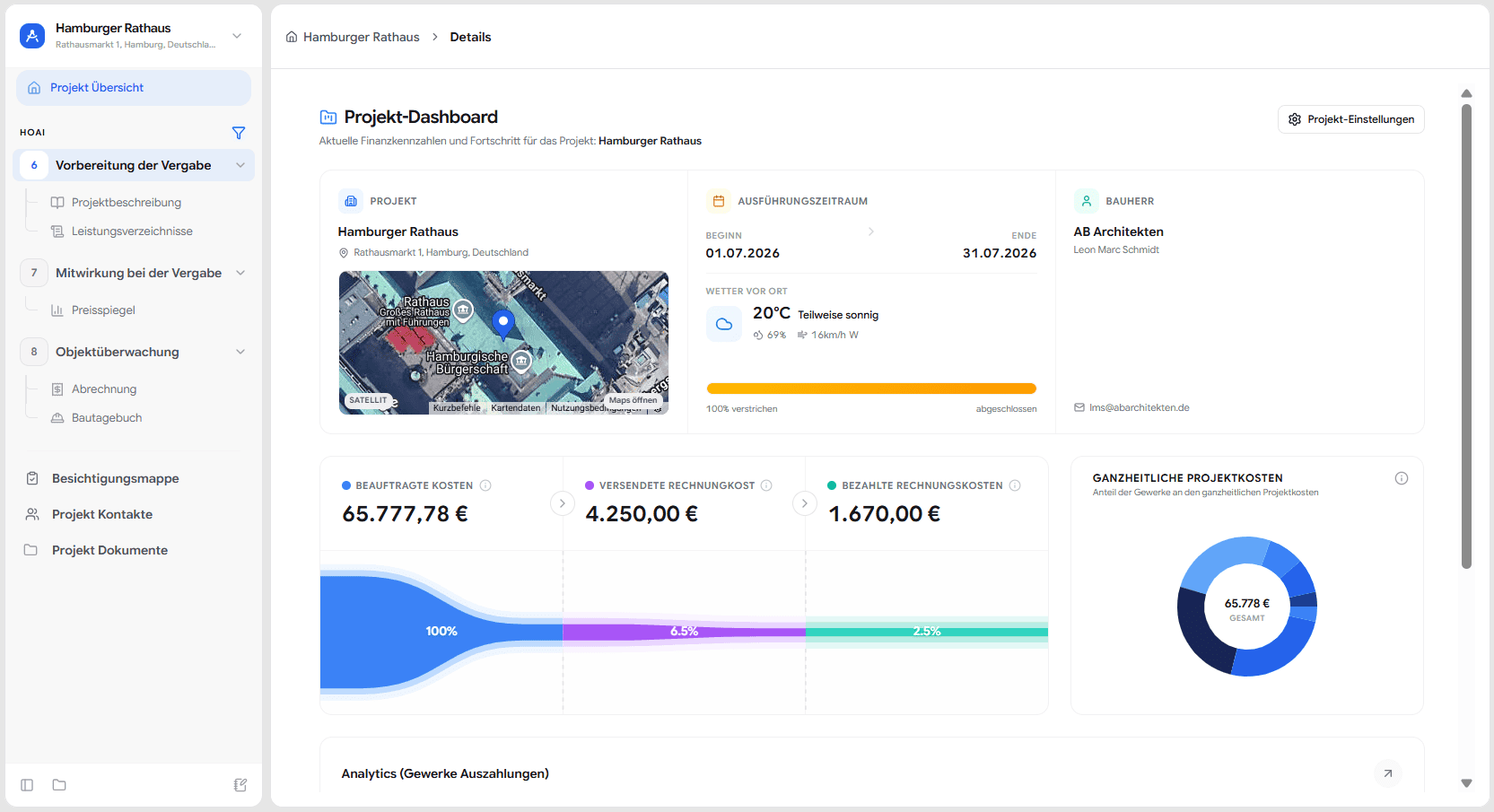Click the arrow between Beginn and Ende
Viewport: 1494px width, 812px height.
(x=871, y=231)
